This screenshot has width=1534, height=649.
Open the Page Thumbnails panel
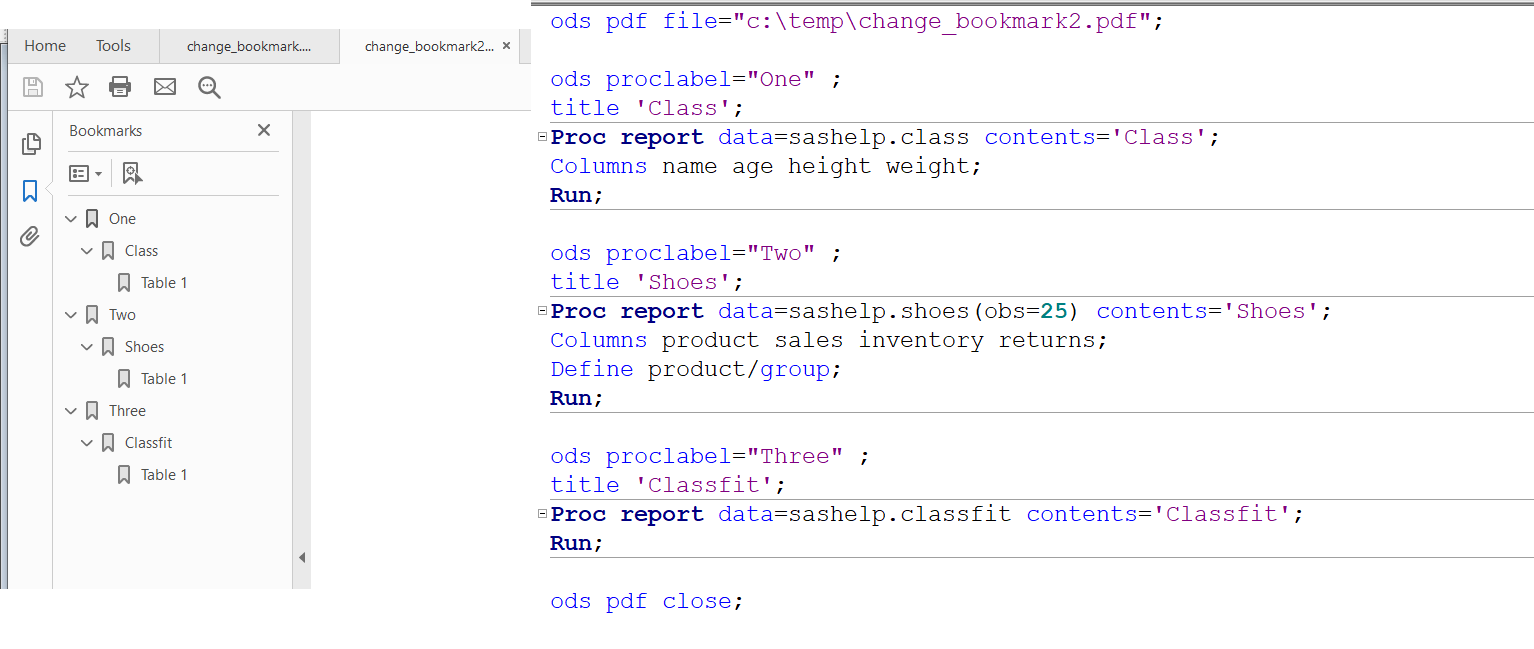click(31, 143)
